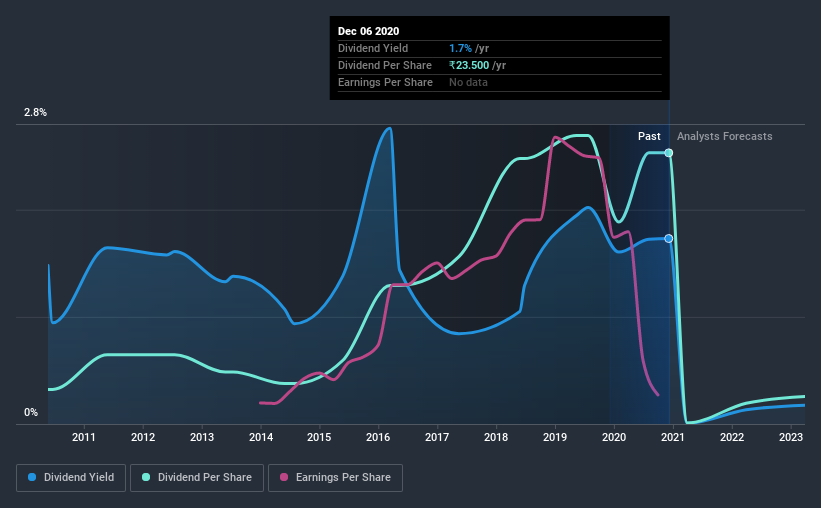This screenshot has height=508, width=821.
Task: Click the teal Dividend Per Share legend dot
Action: (x=146, y=477)
